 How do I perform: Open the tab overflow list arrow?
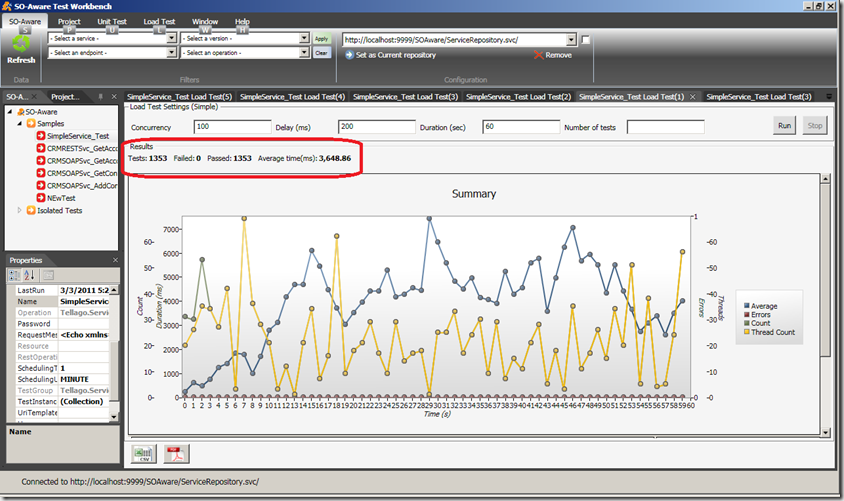[829, 97]
